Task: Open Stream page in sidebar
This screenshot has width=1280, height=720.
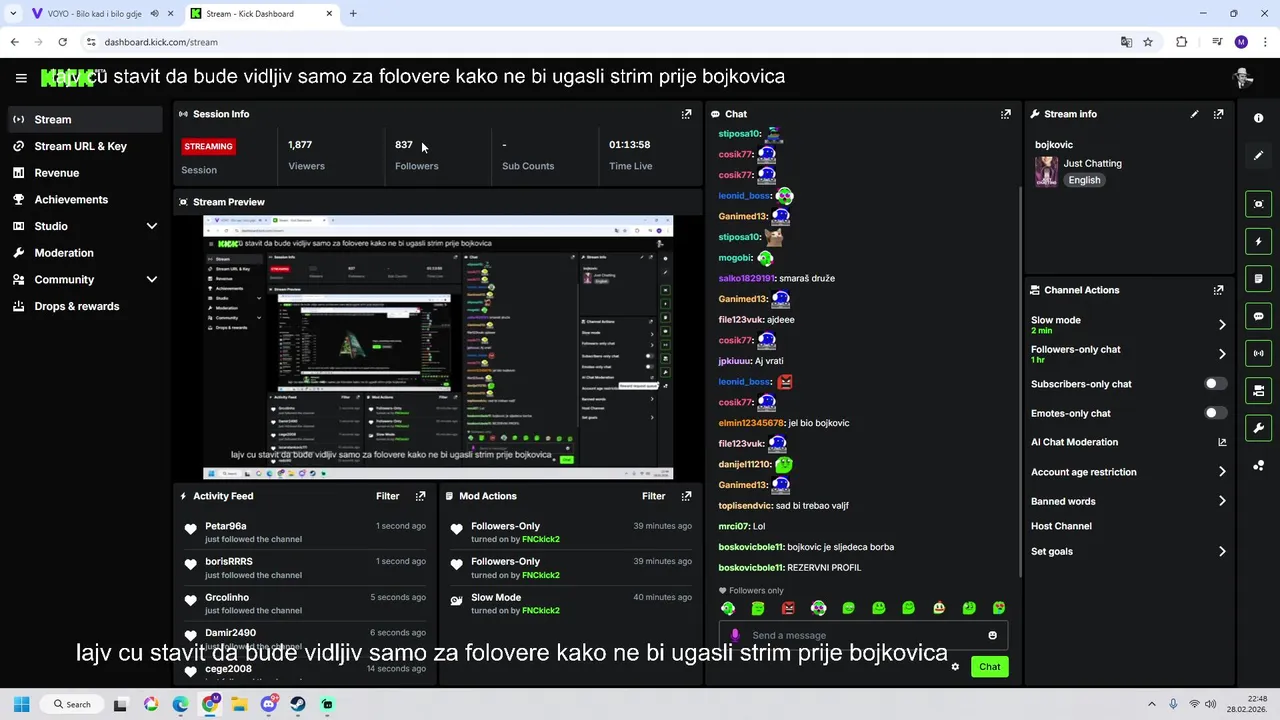Action: pyautogui.click(x=85, y=119)
